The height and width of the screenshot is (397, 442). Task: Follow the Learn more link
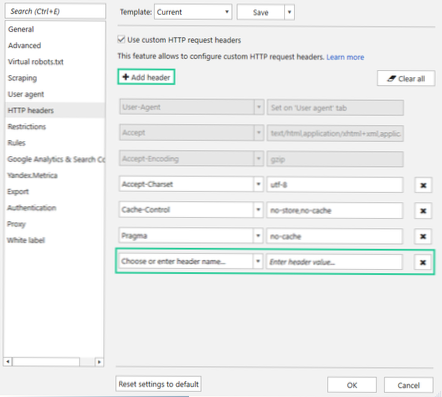345,57
